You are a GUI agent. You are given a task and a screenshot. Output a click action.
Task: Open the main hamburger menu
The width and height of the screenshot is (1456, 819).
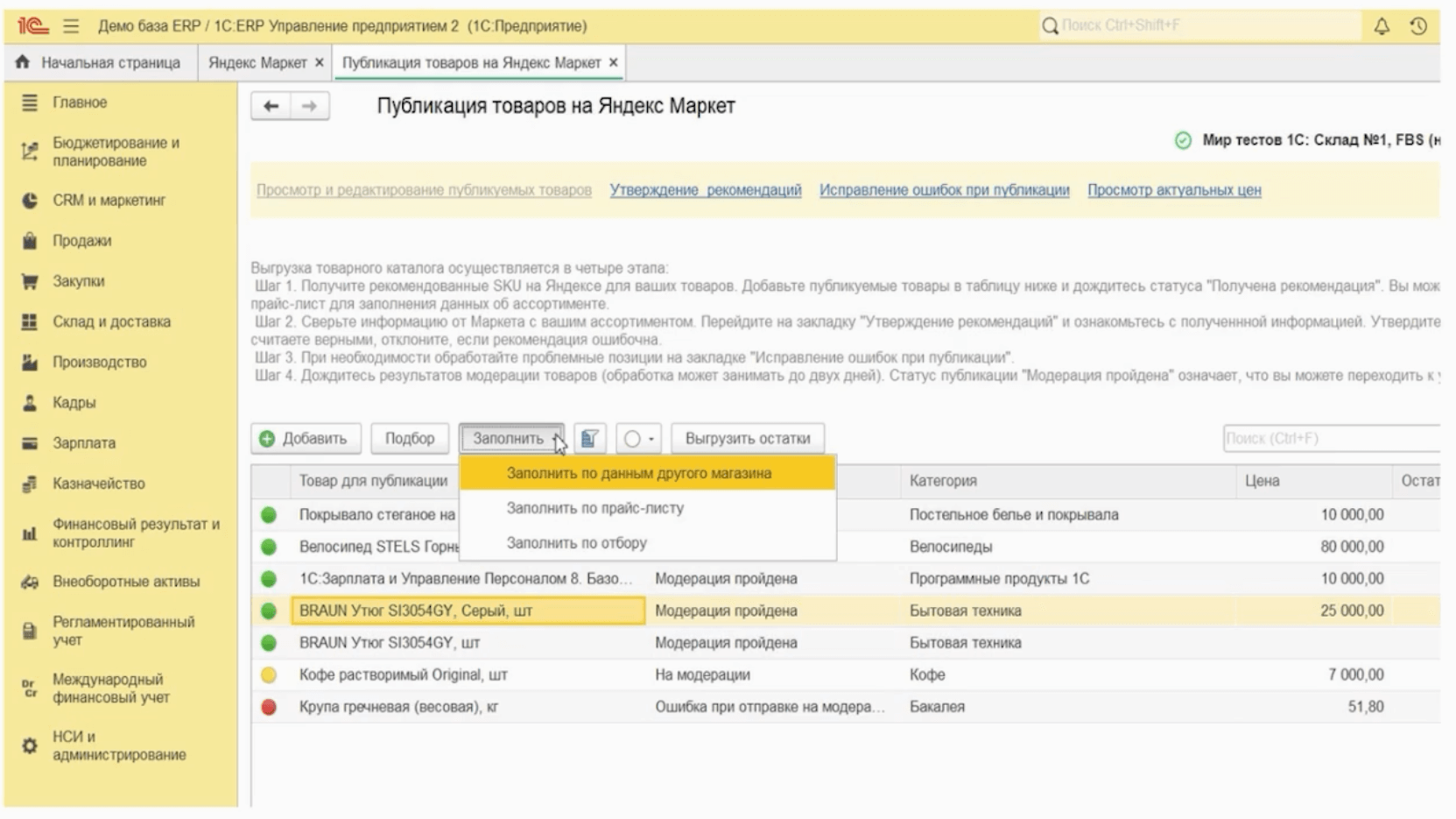click(71, 26)
